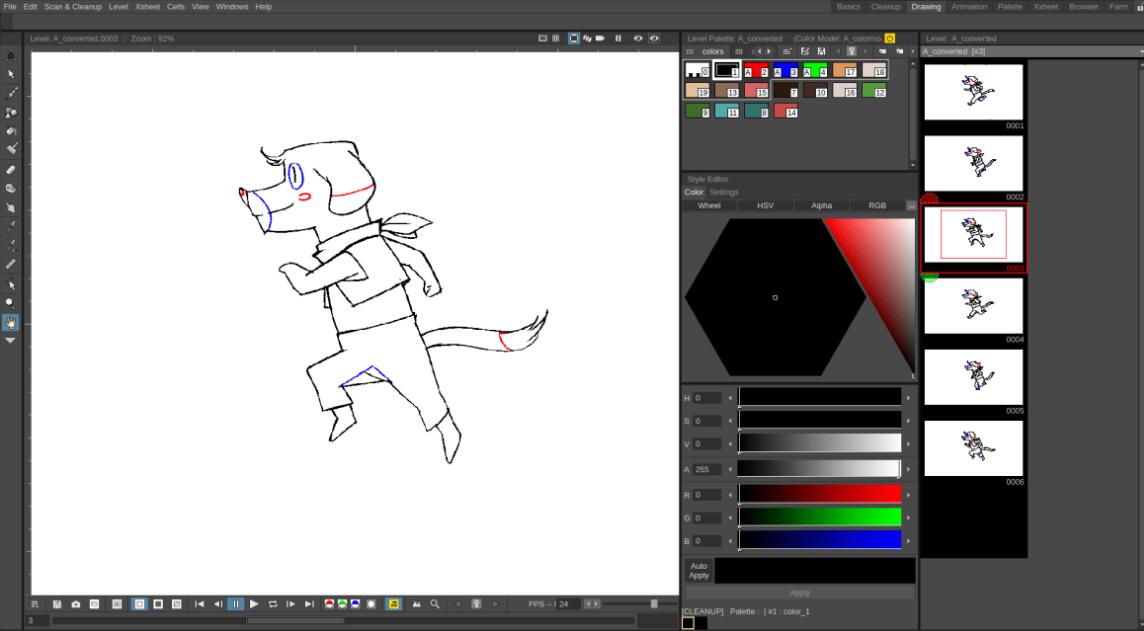This screenshot has height=631, width=1144.
Task: Select frame 0001 thumbnail in level strip
Action: pos(973,92)
